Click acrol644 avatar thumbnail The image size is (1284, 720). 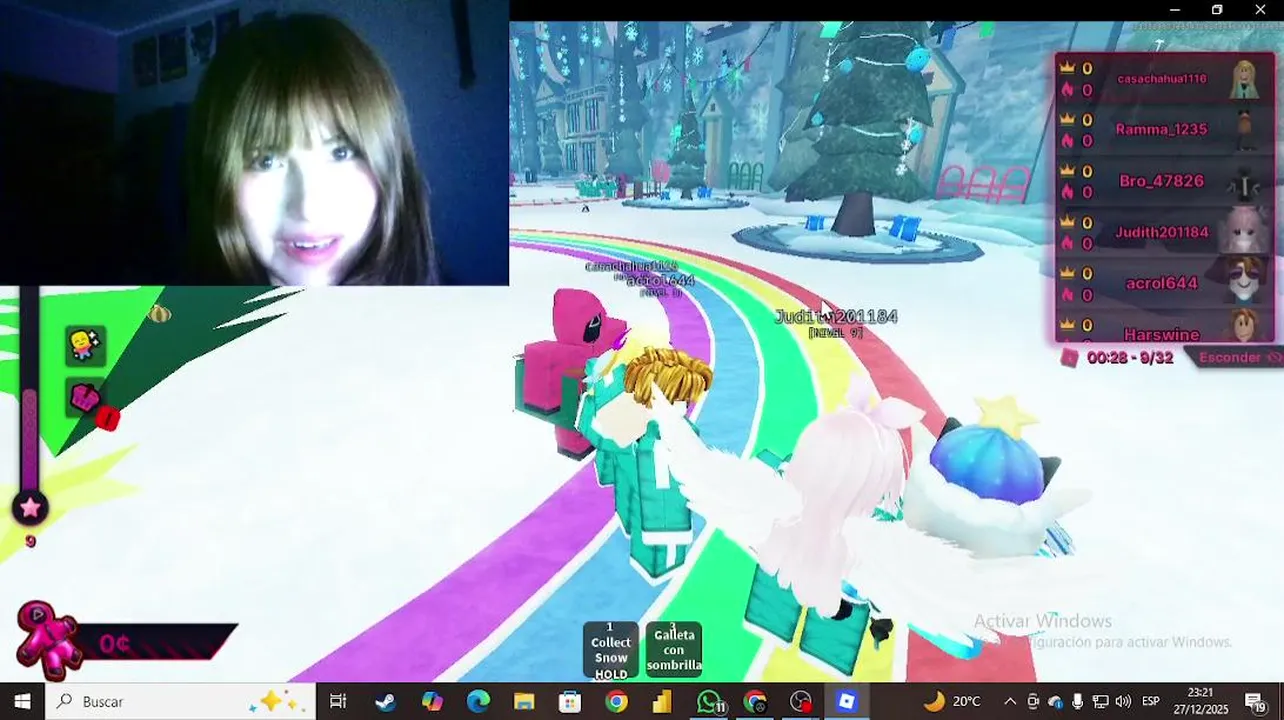1245,283
